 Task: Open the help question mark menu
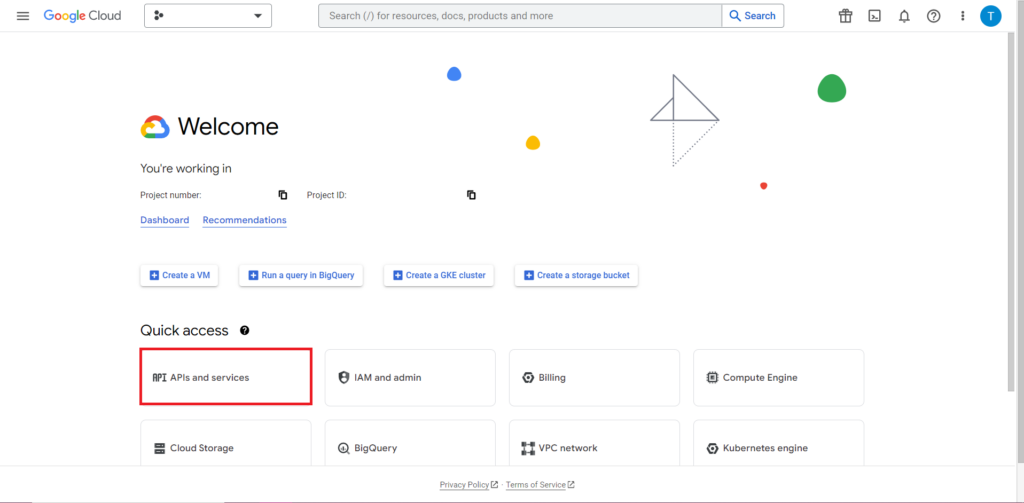coord(933,16)
